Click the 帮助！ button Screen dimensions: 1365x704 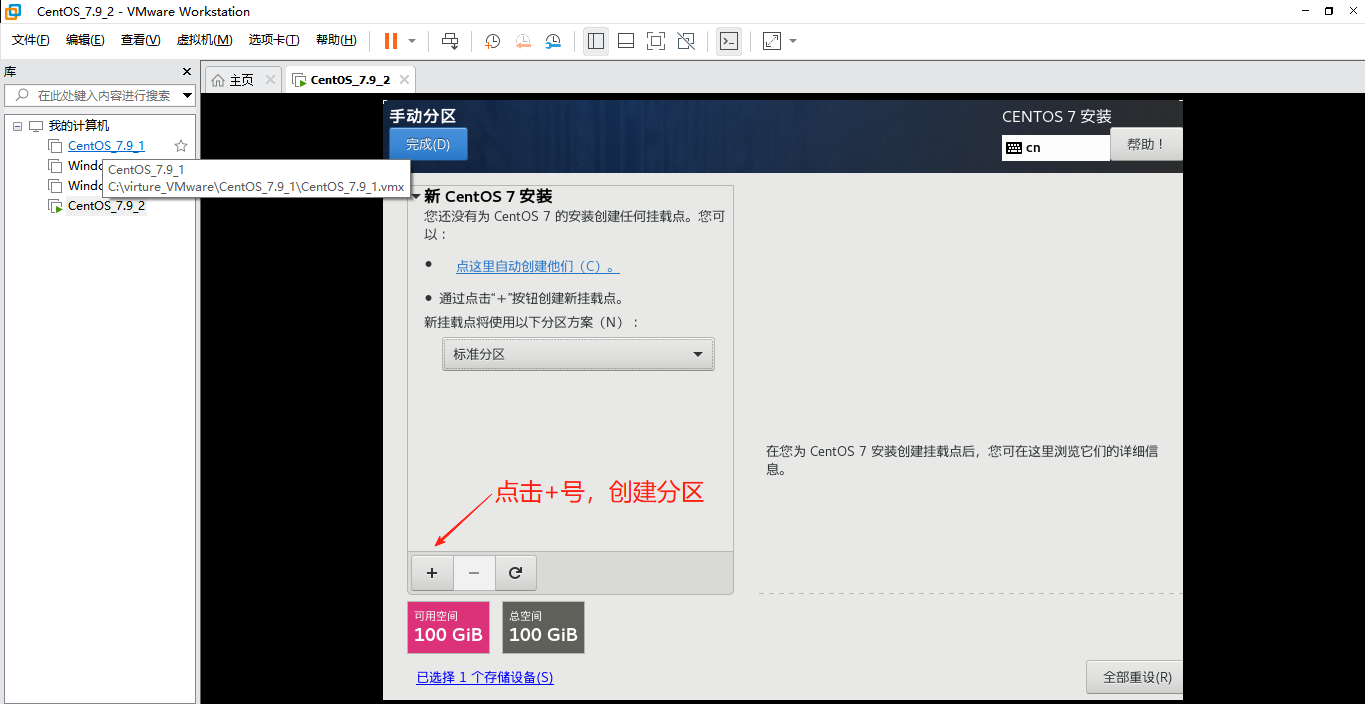click(x=1146, y=144)
